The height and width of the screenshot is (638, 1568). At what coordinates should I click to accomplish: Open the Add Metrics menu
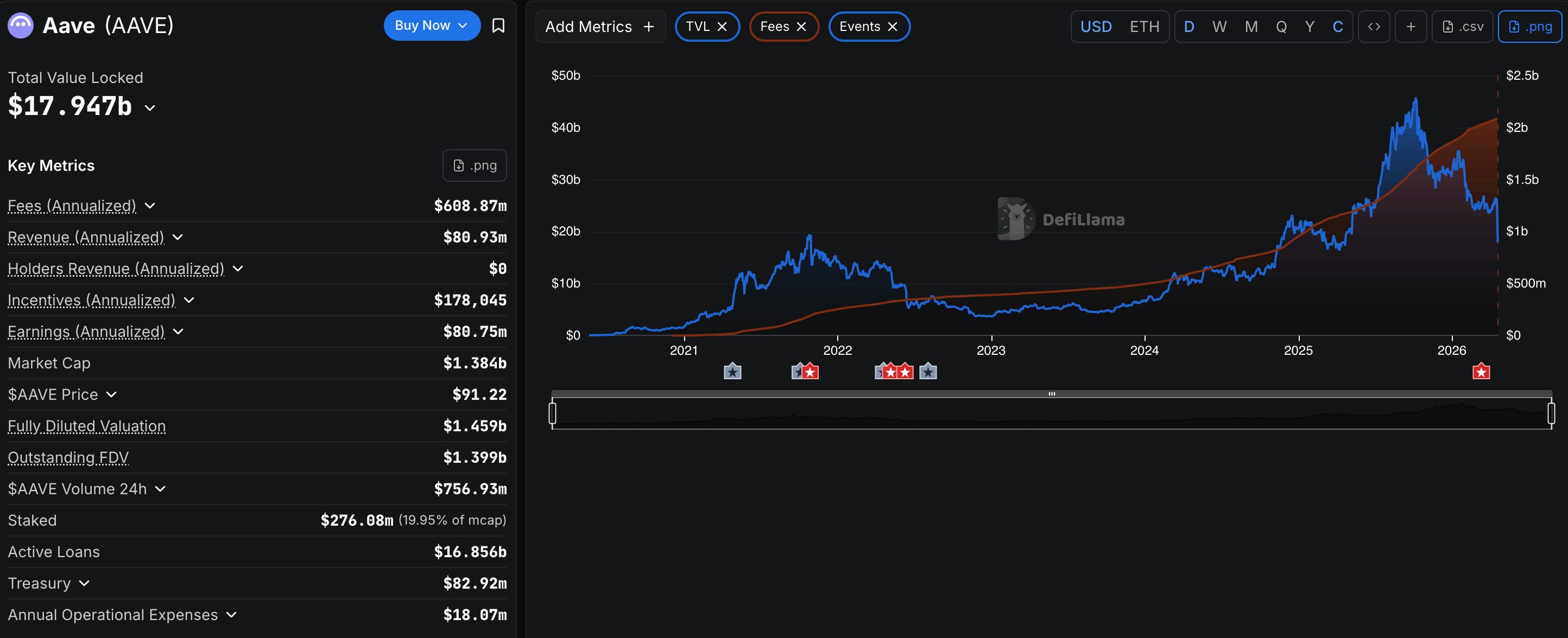(600, 27)
